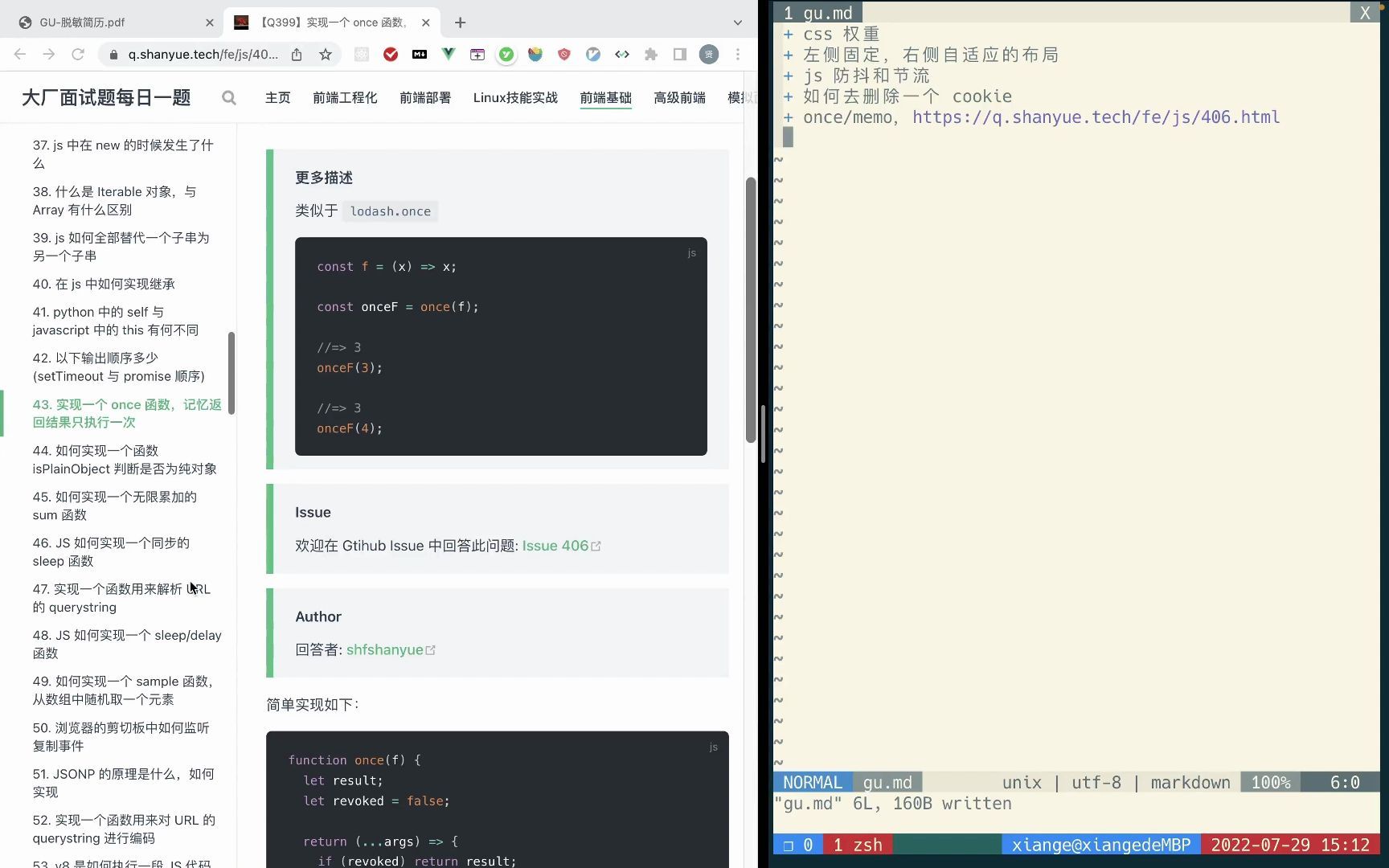The width and height of the screenshot is (1389, 868).
Task: Open the Issue 406 link
Action: click(x=561, y=546)
